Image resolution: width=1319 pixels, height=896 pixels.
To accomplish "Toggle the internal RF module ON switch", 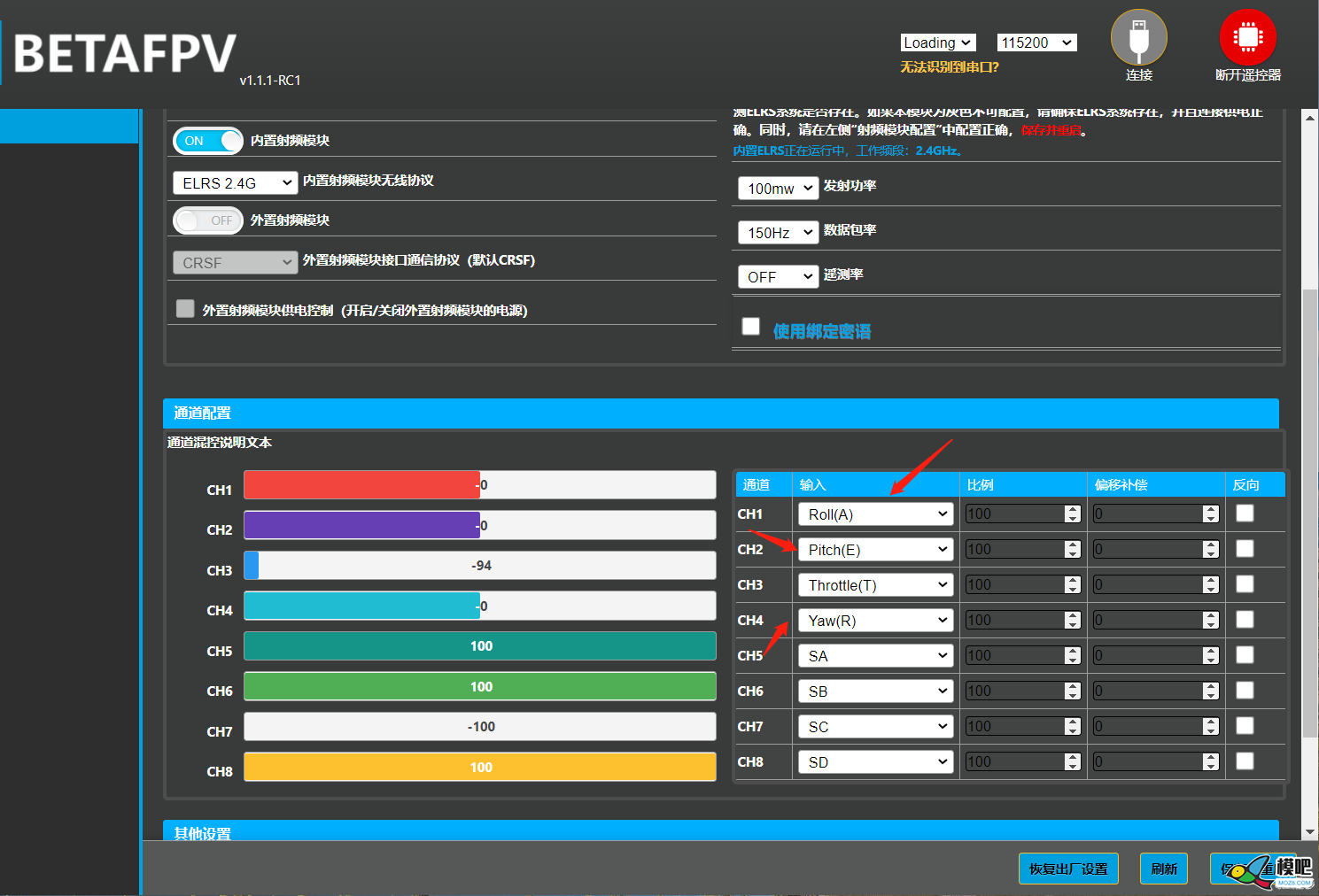I will (x=208, y=141).
